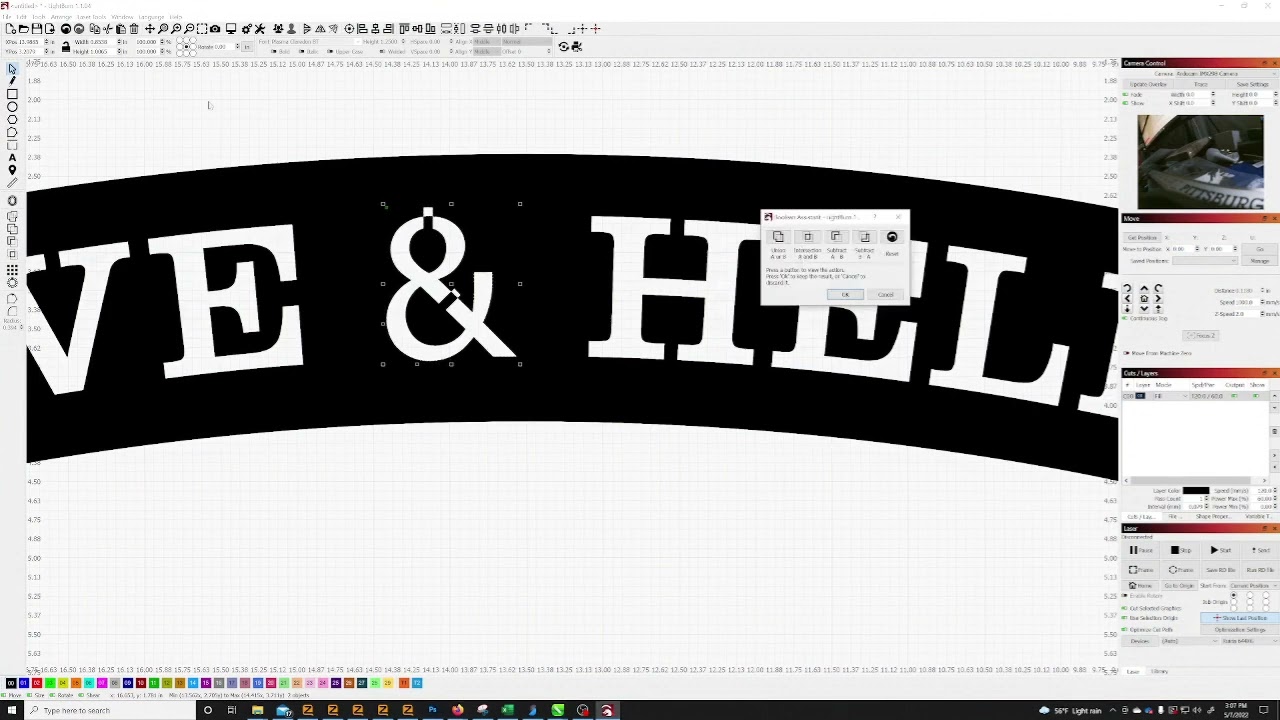Activate the Pan/move view tool
This screenshot has height=720, width=1280.
[150, 29]
